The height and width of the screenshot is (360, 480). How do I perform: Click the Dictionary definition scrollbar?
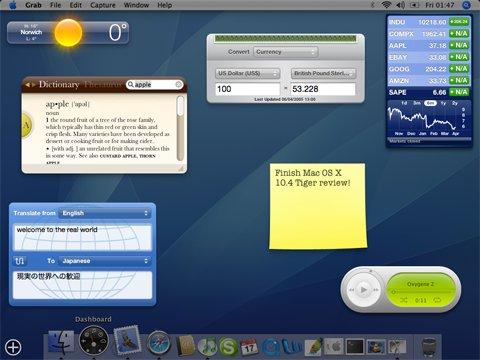(x=180, y=128)
